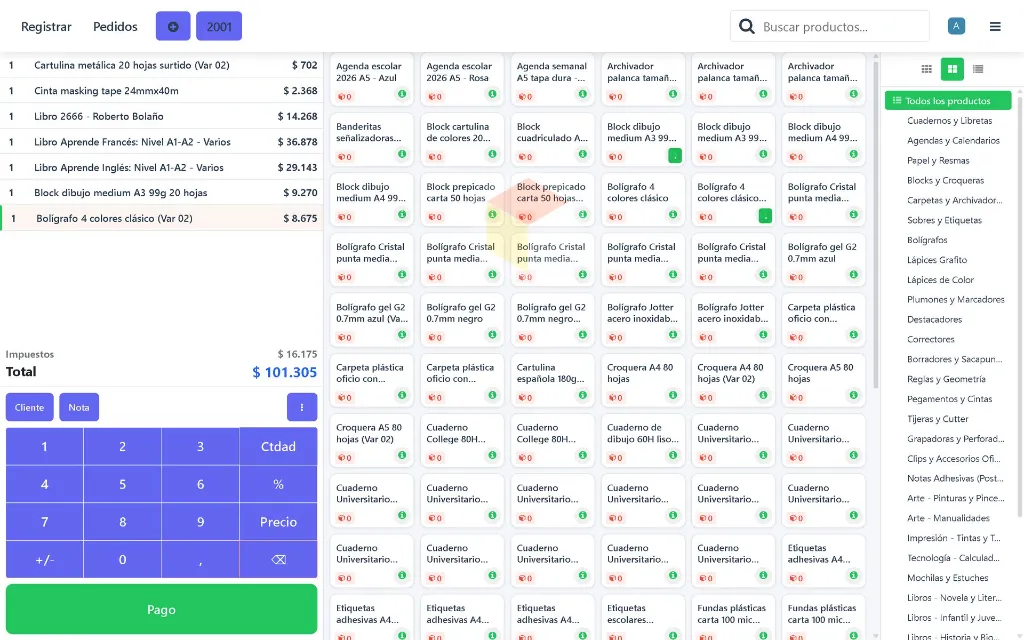Image resolution: width=1024 pixels, height=640 pixels.
Task: Click the Buscar productos search field
Action: 829,27
